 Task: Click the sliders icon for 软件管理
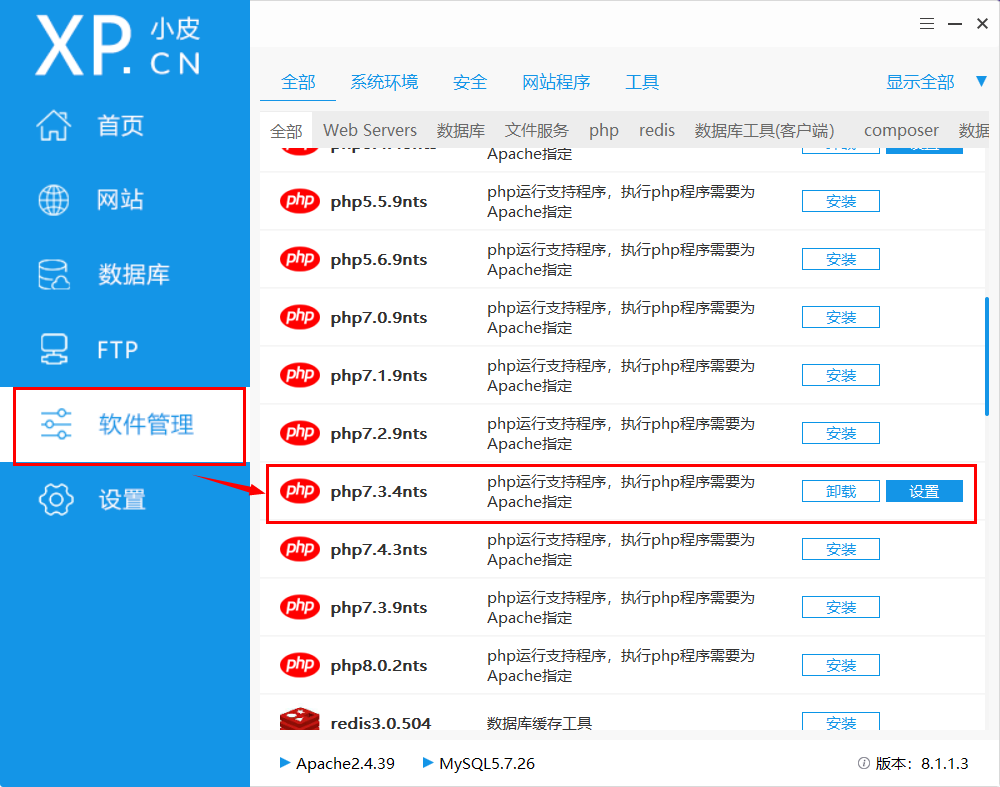pos(56,424)
